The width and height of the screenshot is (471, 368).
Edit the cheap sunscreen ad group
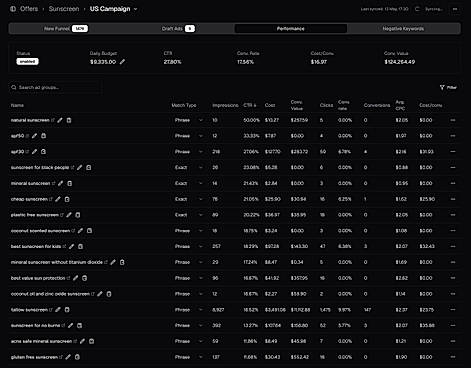click(58, 199)
